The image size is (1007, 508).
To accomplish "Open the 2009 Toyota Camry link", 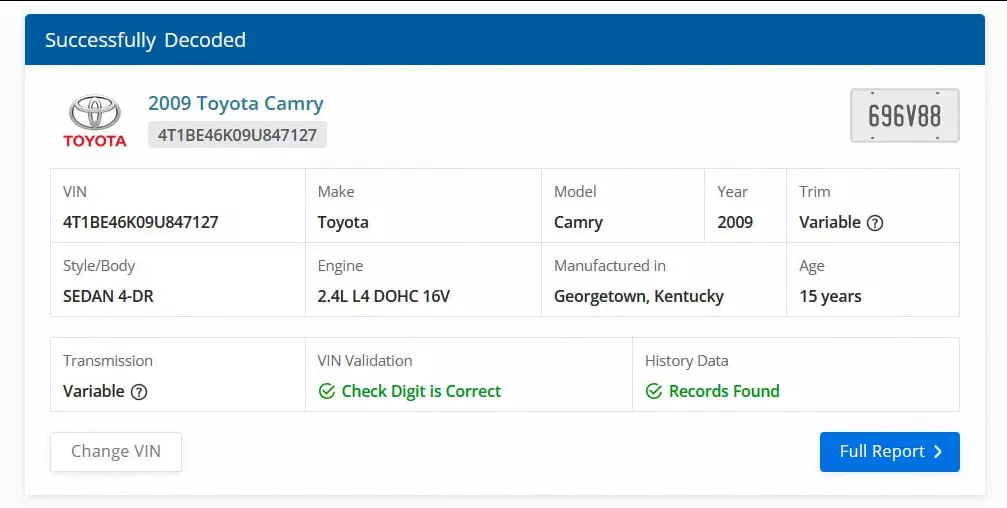I will point(236,103).
